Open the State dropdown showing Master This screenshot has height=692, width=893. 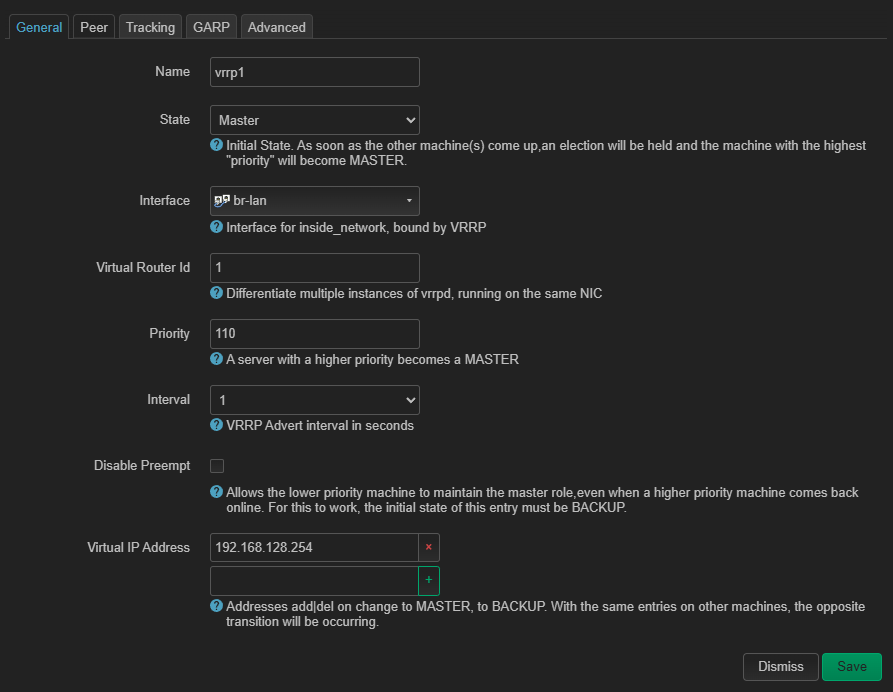tap(314, 120)
